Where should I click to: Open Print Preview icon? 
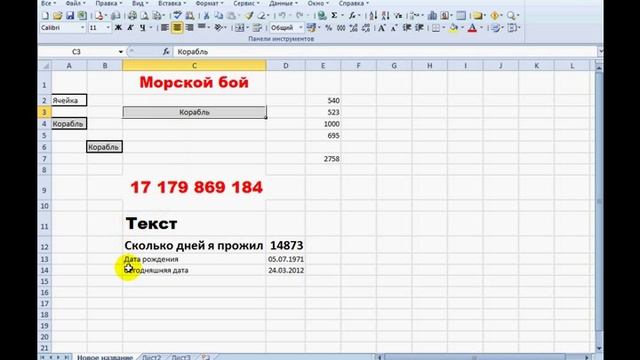(144, 16)
